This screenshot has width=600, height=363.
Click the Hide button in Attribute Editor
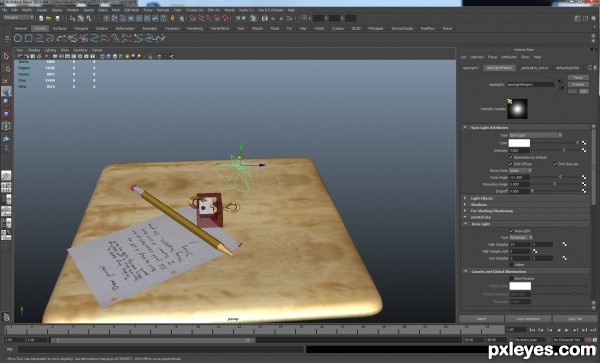[x=584, y=91]
